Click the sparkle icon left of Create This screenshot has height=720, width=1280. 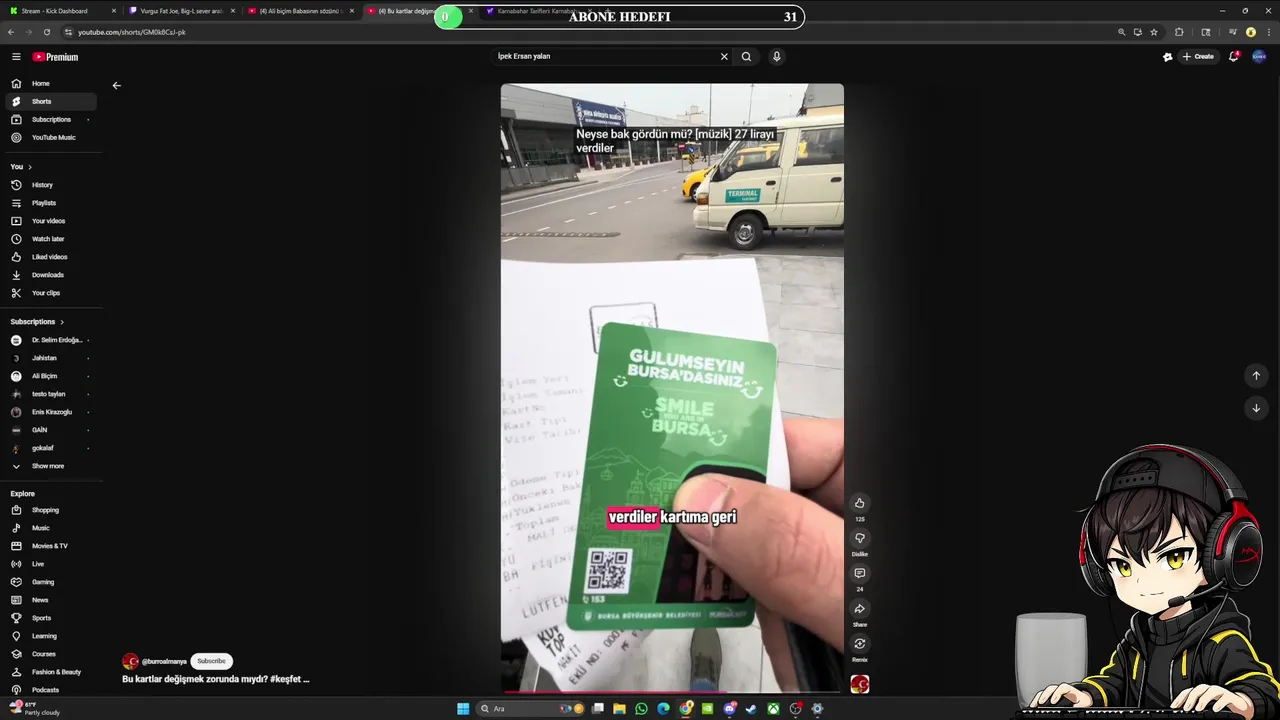[x=1167, y=57]
